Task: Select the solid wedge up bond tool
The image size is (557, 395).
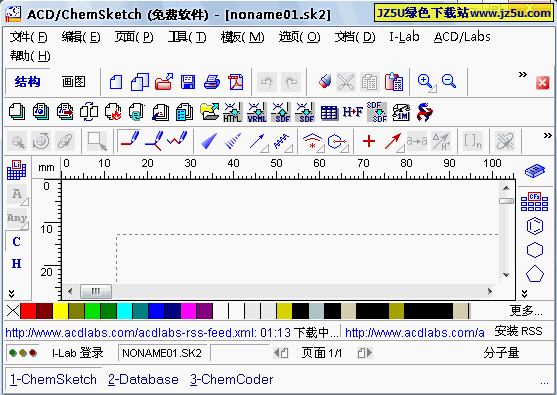Action: click(209, 141)
